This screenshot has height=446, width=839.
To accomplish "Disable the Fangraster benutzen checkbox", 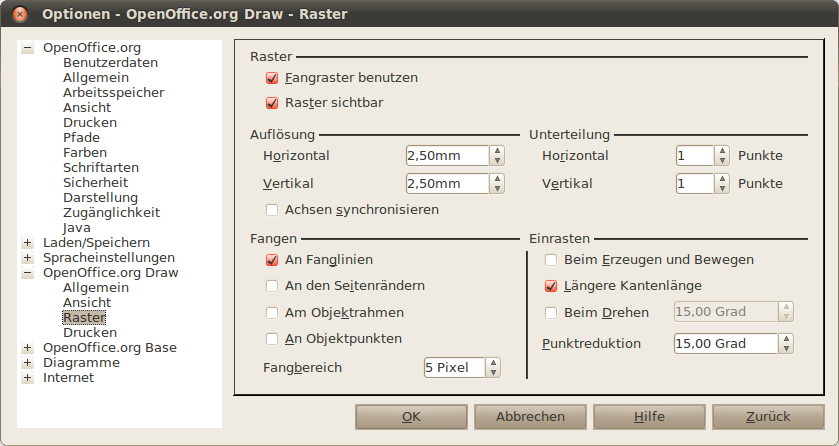I will (271, 77).
